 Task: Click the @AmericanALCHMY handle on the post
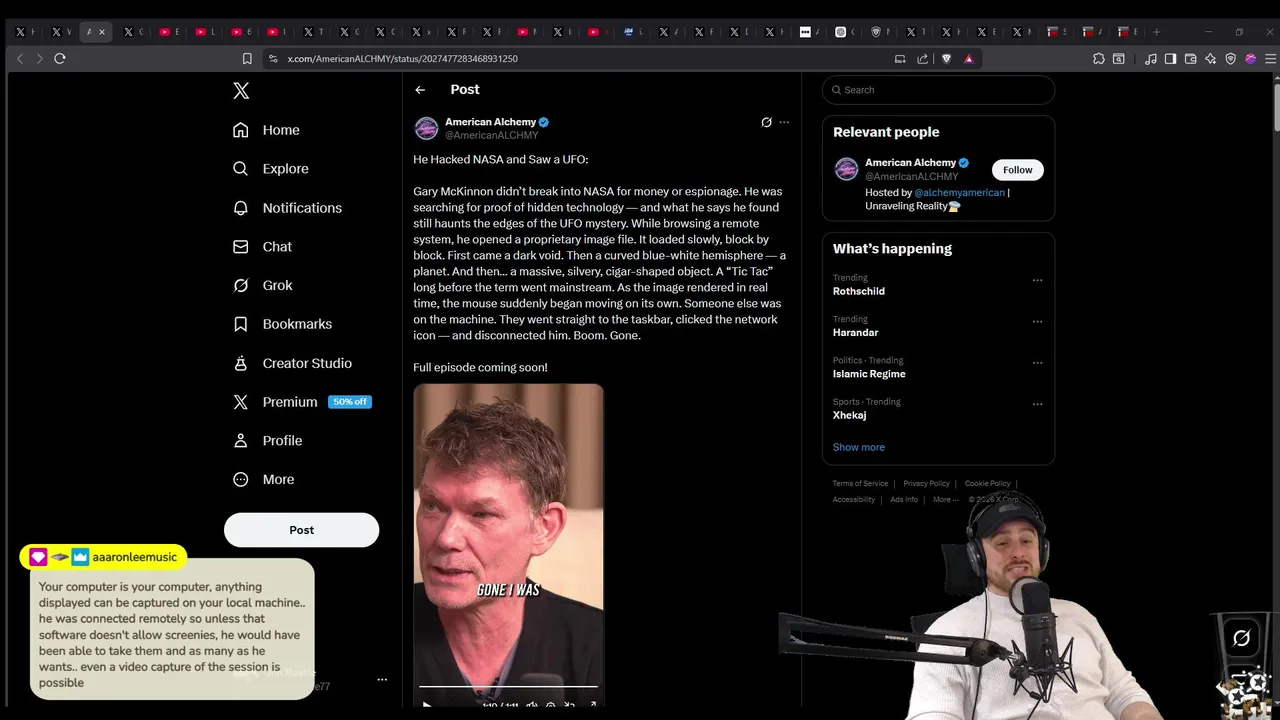492,135
